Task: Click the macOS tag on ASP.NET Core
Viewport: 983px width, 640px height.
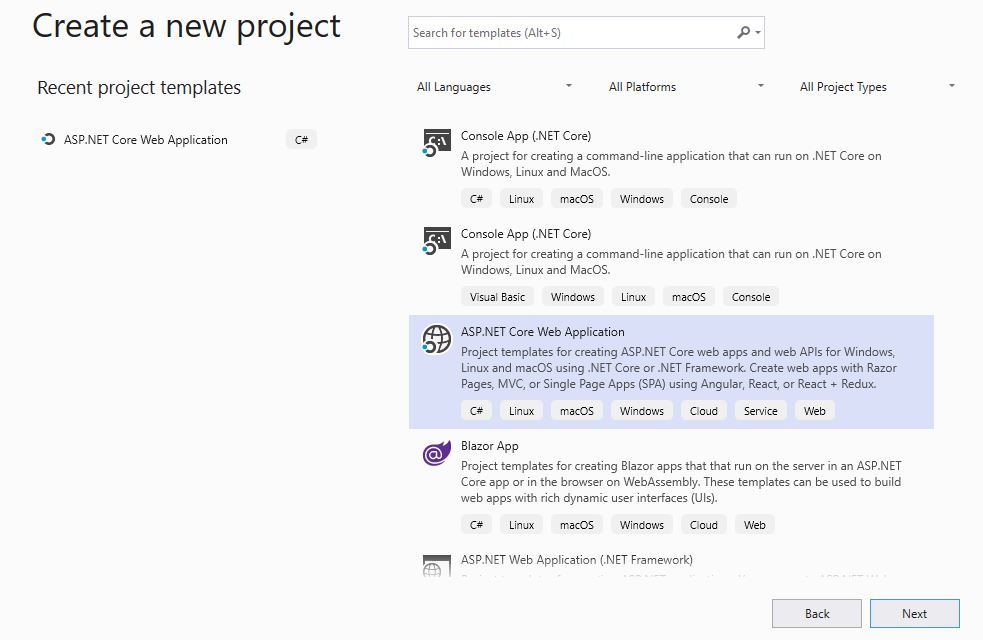Action: 576,411
